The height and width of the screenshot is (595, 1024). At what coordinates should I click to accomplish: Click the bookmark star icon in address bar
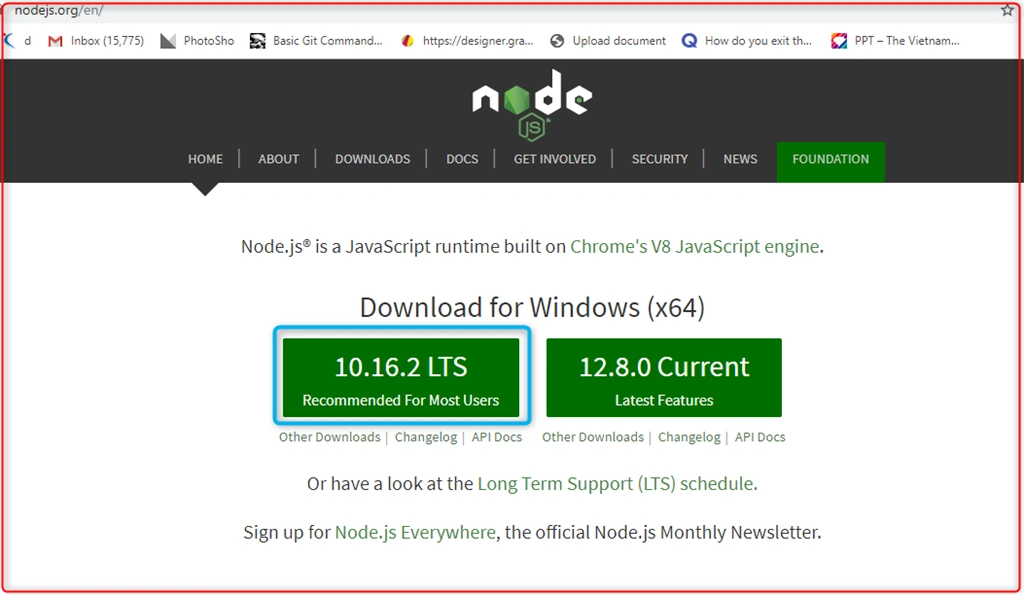tap(1007, 10)
